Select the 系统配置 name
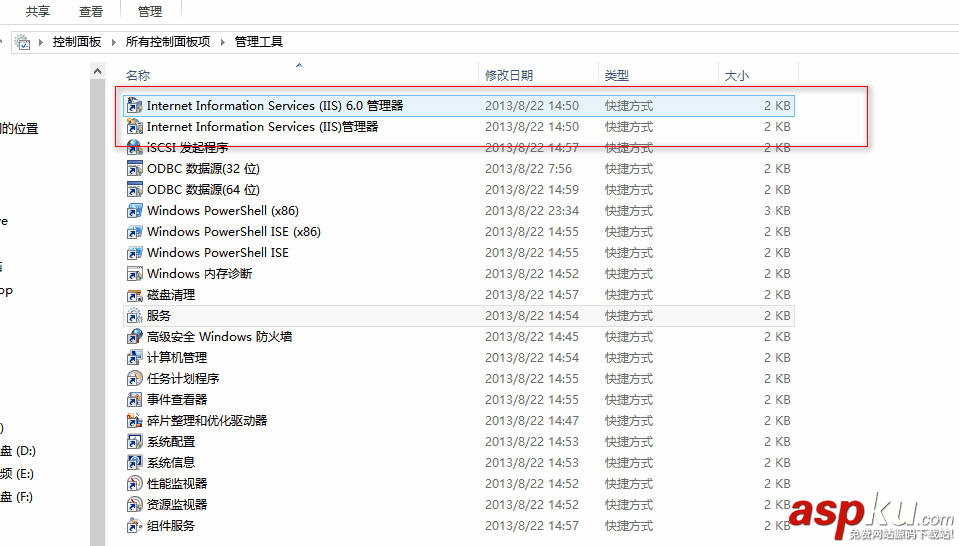Screen dimensions: 959x546 pos(171,441)
